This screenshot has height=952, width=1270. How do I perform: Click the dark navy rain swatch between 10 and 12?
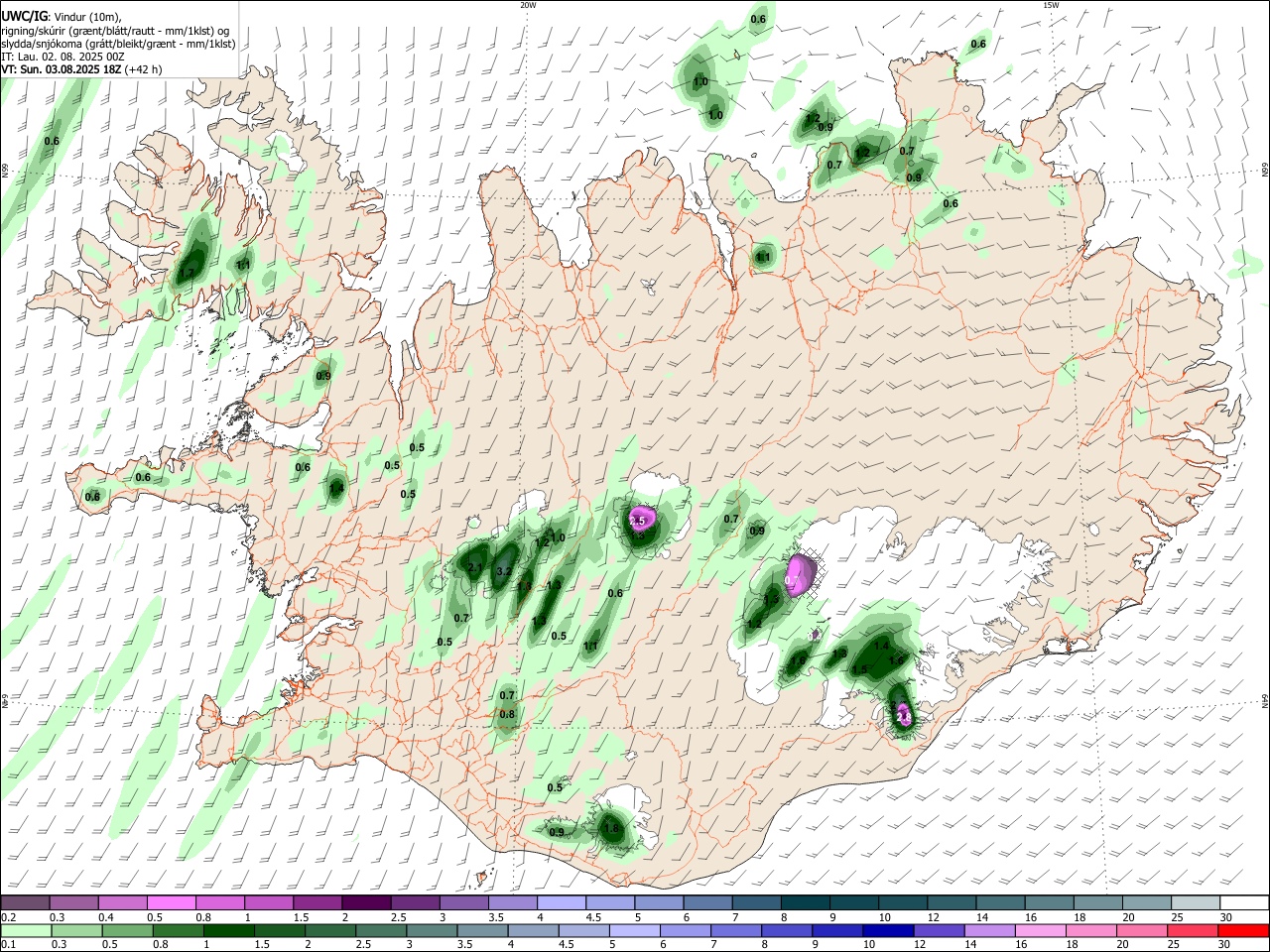click(886, 931)
